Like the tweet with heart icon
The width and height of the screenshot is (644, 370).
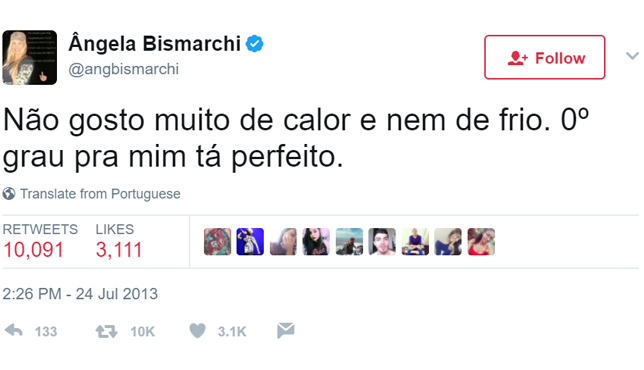(197, 331)
